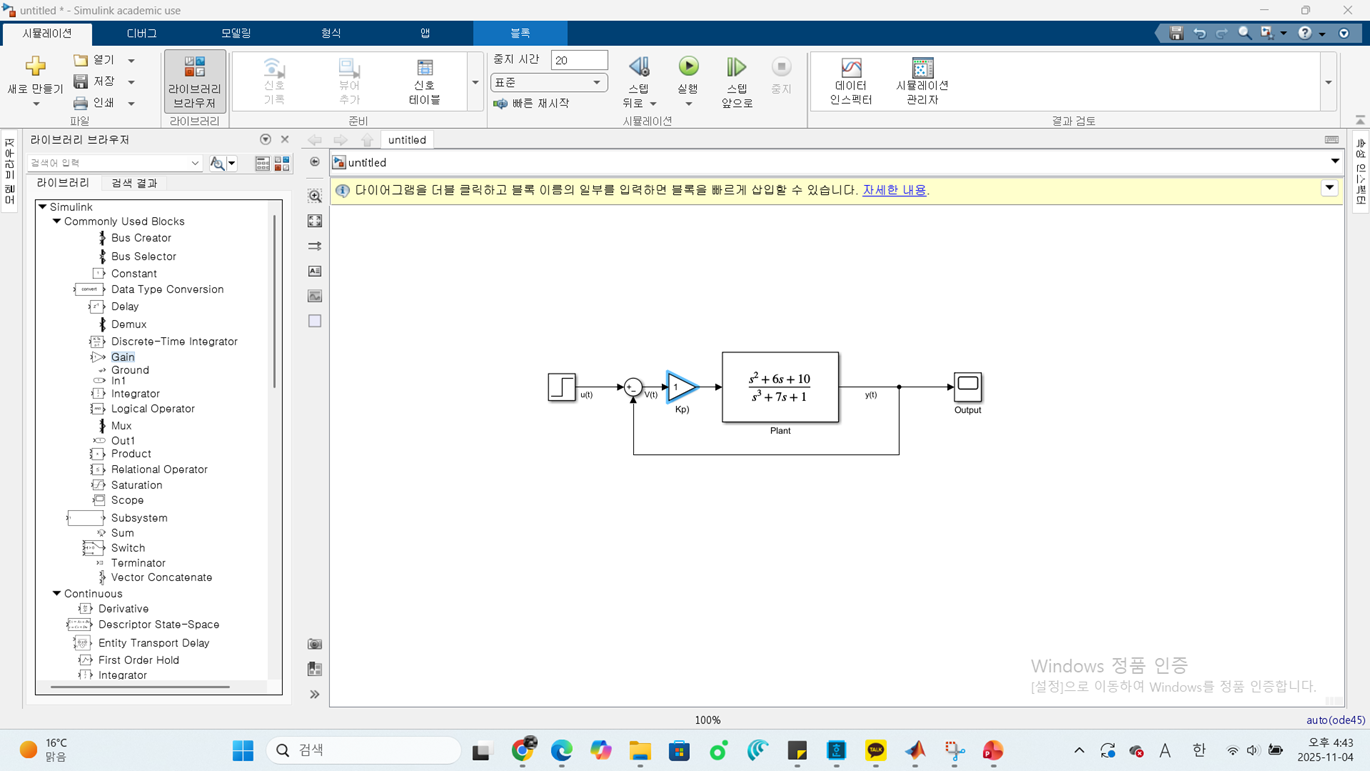Open 시뮬레이션 관리자 (Simulation Manager)
This screenshot has height=771, width=1370.
tap(922, 81)
